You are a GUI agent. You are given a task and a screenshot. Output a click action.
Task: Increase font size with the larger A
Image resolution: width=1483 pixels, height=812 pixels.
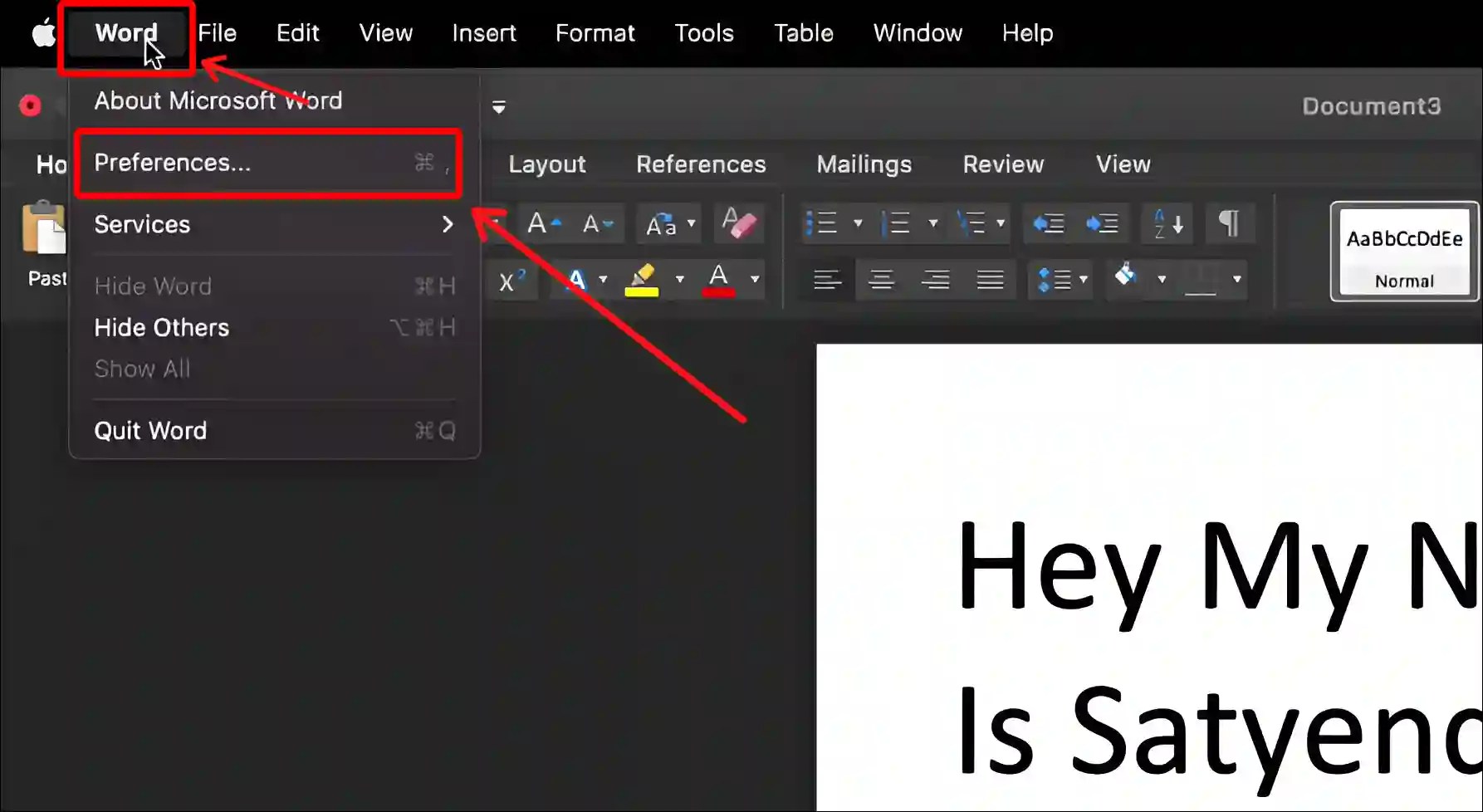(544, 223)
